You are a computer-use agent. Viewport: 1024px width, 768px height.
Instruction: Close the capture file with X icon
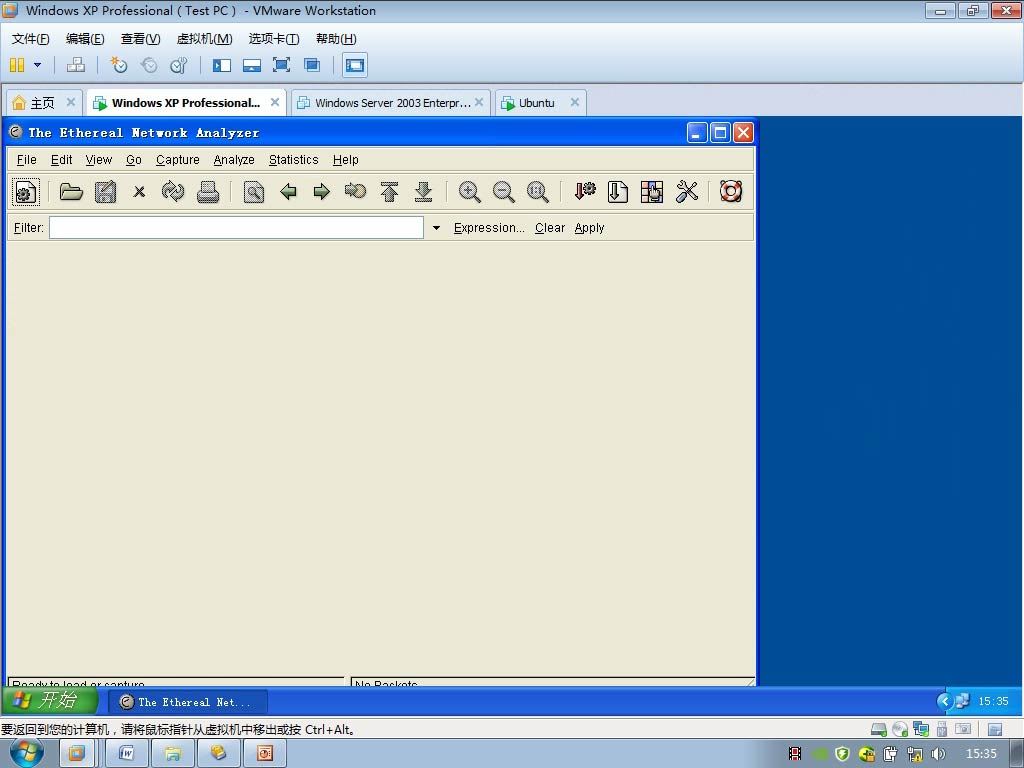(139, 191)
